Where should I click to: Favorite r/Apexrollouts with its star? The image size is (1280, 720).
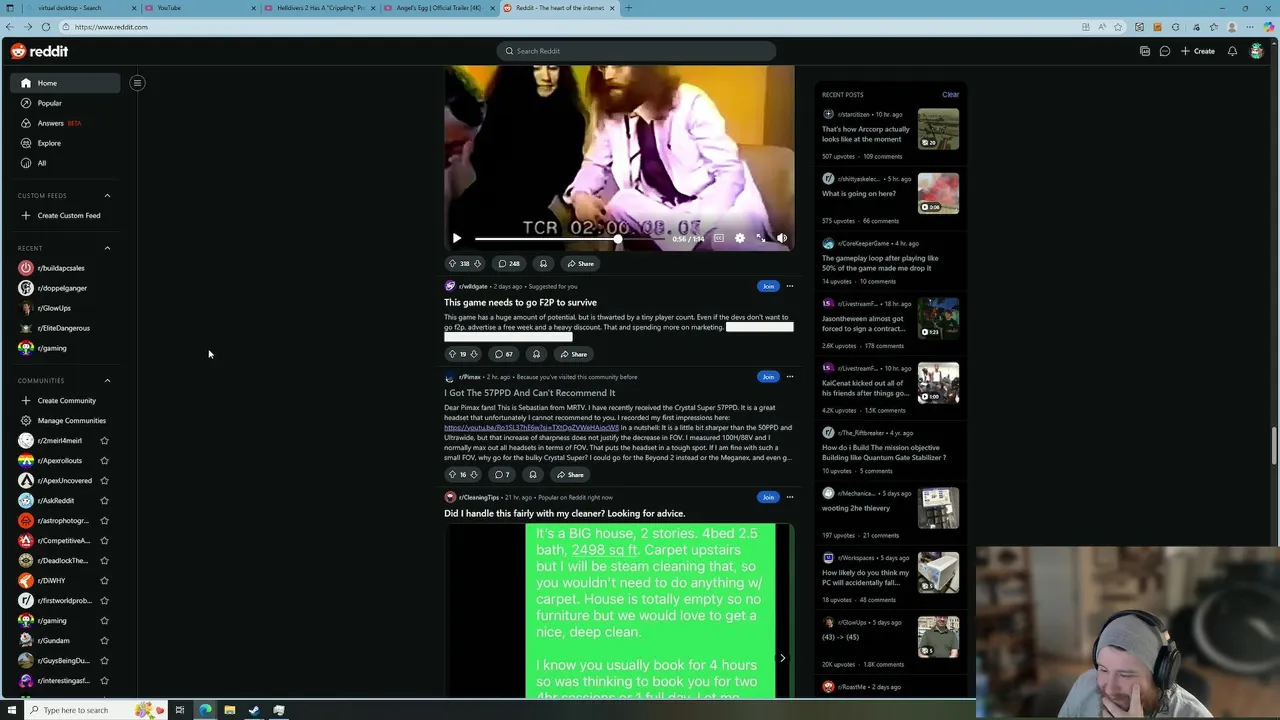(x=104, y=461)
